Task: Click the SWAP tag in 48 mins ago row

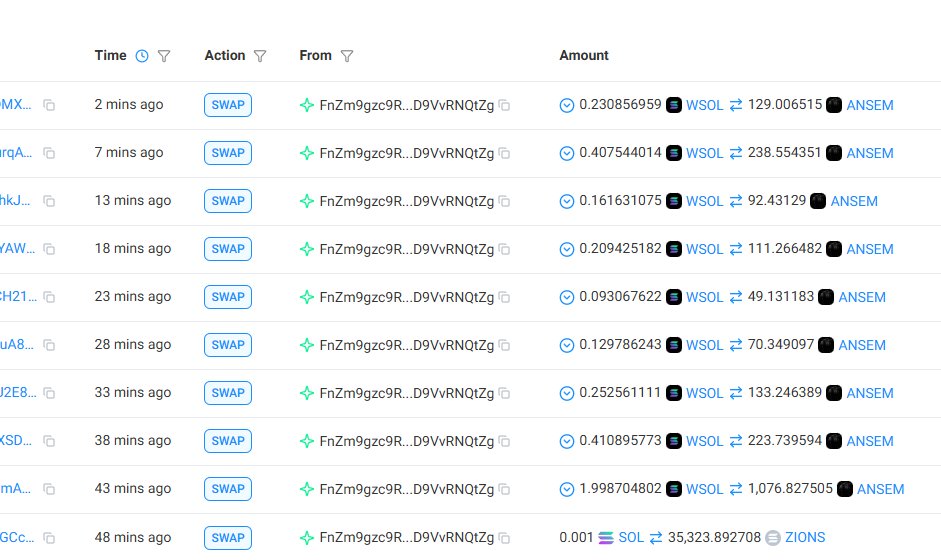Action: [228, 538]
